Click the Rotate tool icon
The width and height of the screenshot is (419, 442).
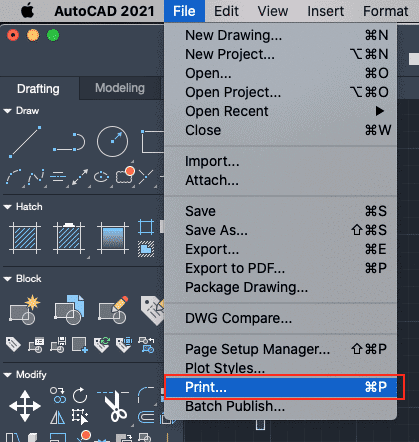[80, 395]
